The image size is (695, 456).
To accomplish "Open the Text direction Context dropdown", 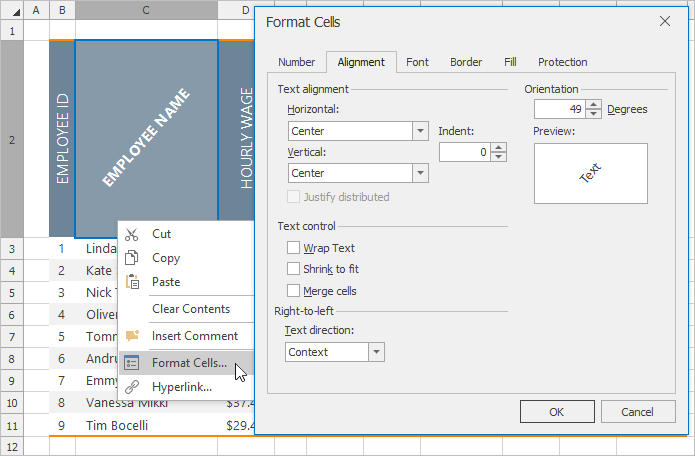I will [x=376, y=352].
